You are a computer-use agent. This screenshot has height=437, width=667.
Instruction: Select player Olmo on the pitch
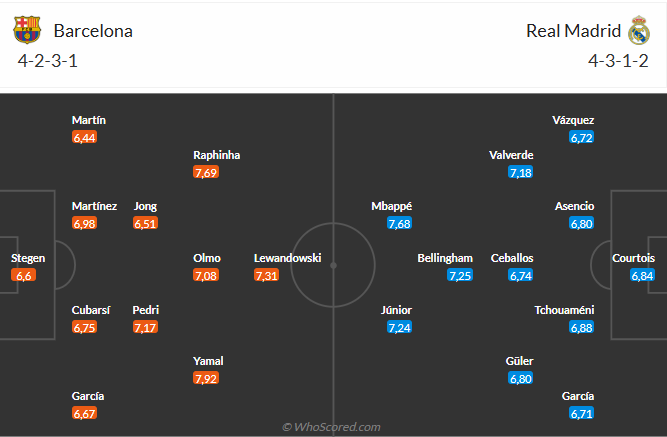207,258
